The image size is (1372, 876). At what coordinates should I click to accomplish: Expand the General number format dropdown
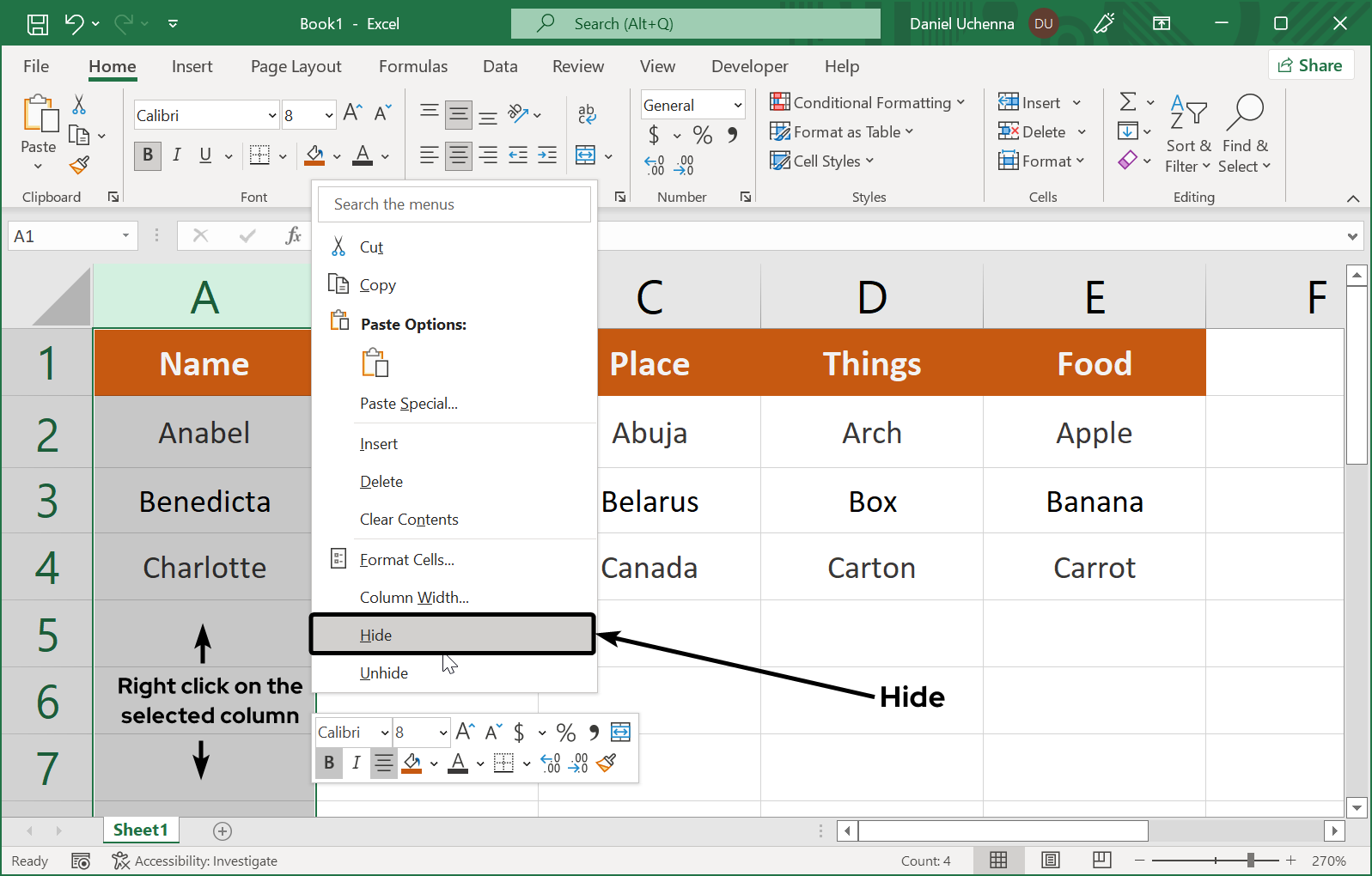[737, 105]
